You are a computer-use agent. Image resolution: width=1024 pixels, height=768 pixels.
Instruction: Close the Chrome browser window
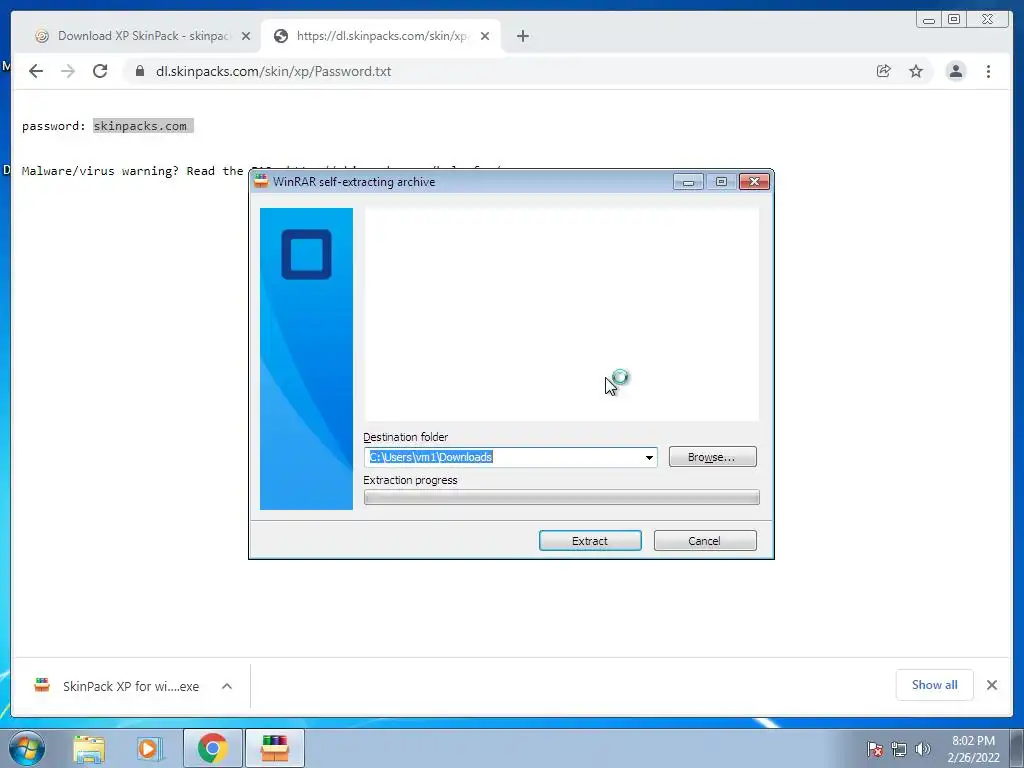[987, 20]
